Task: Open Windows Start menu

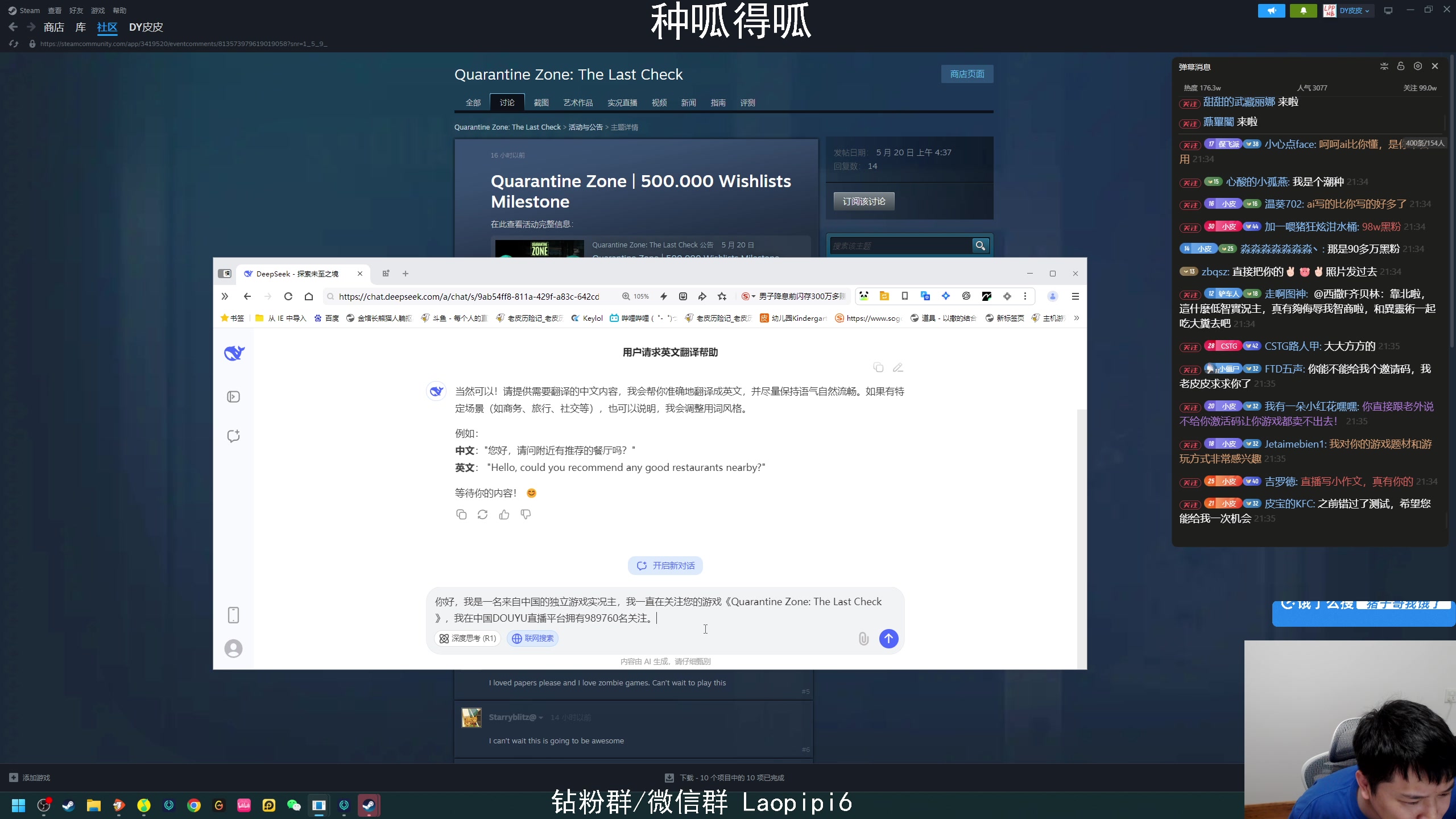Action: pyautogui.click(x=18, y=805)
